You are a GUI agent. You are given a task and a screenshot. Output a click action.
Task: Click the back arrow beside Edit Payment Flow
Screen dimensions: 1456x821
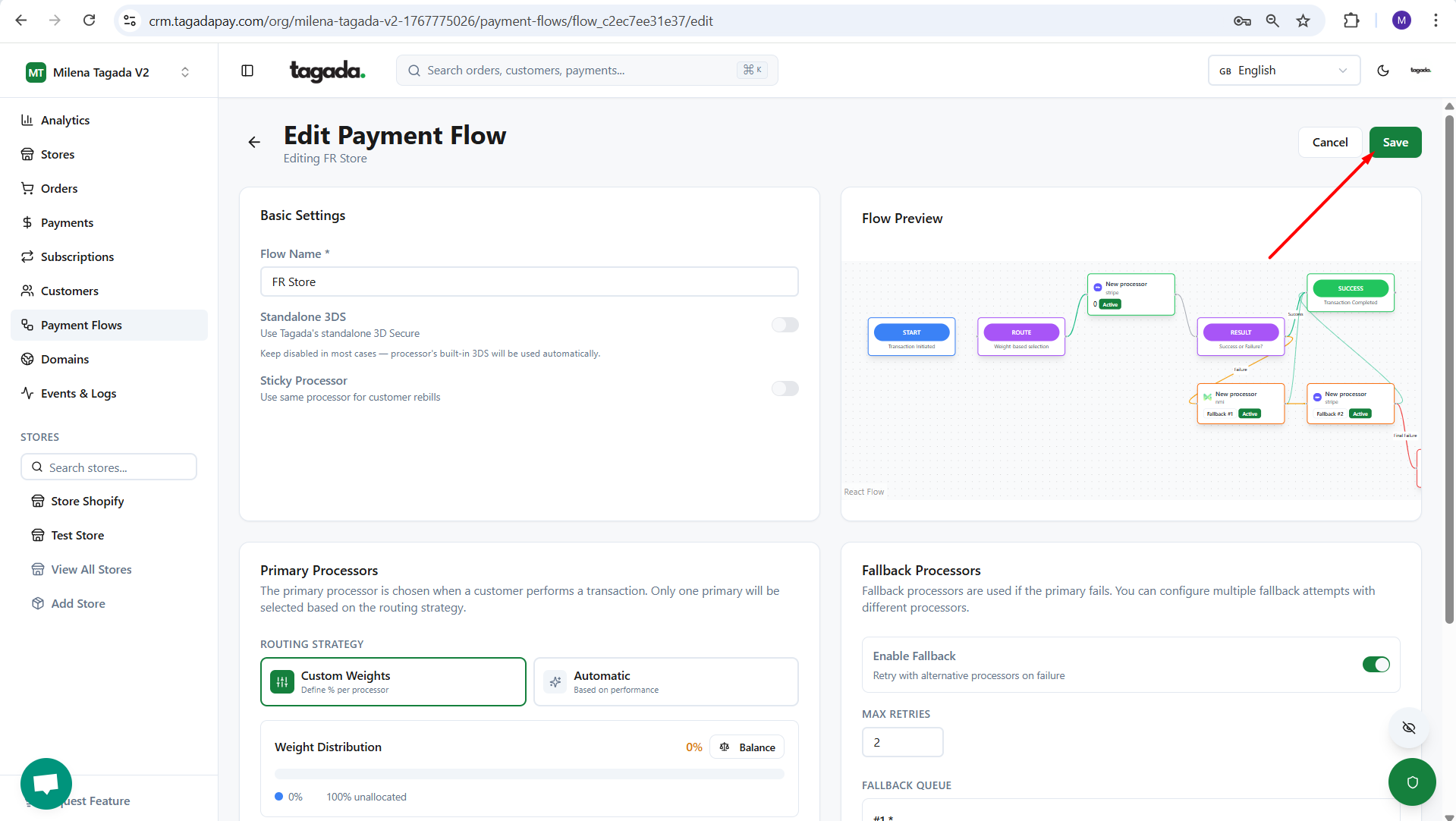tap(254, 142)
